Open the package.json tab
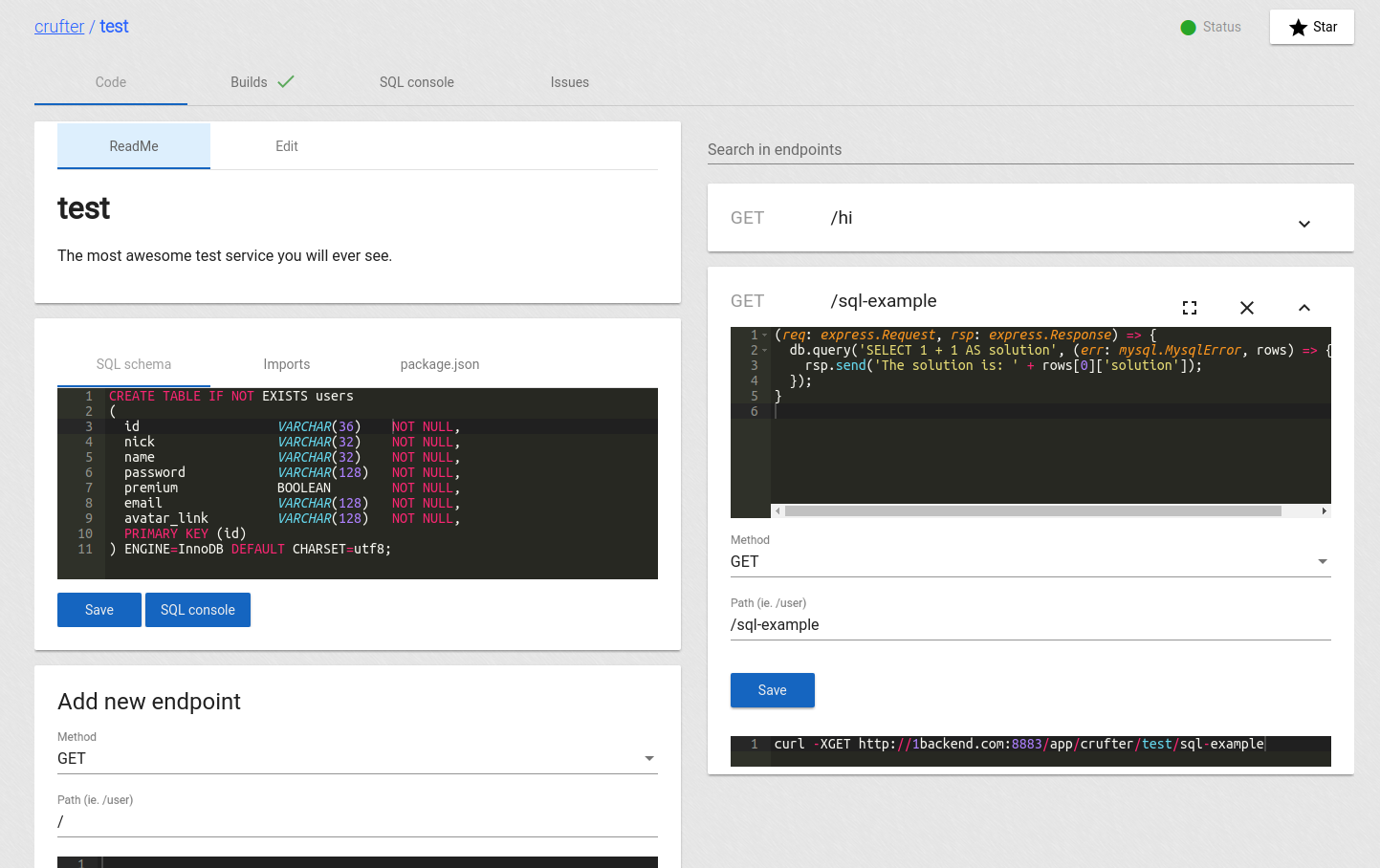This screenshot has height=868, width=1380. 440,364
